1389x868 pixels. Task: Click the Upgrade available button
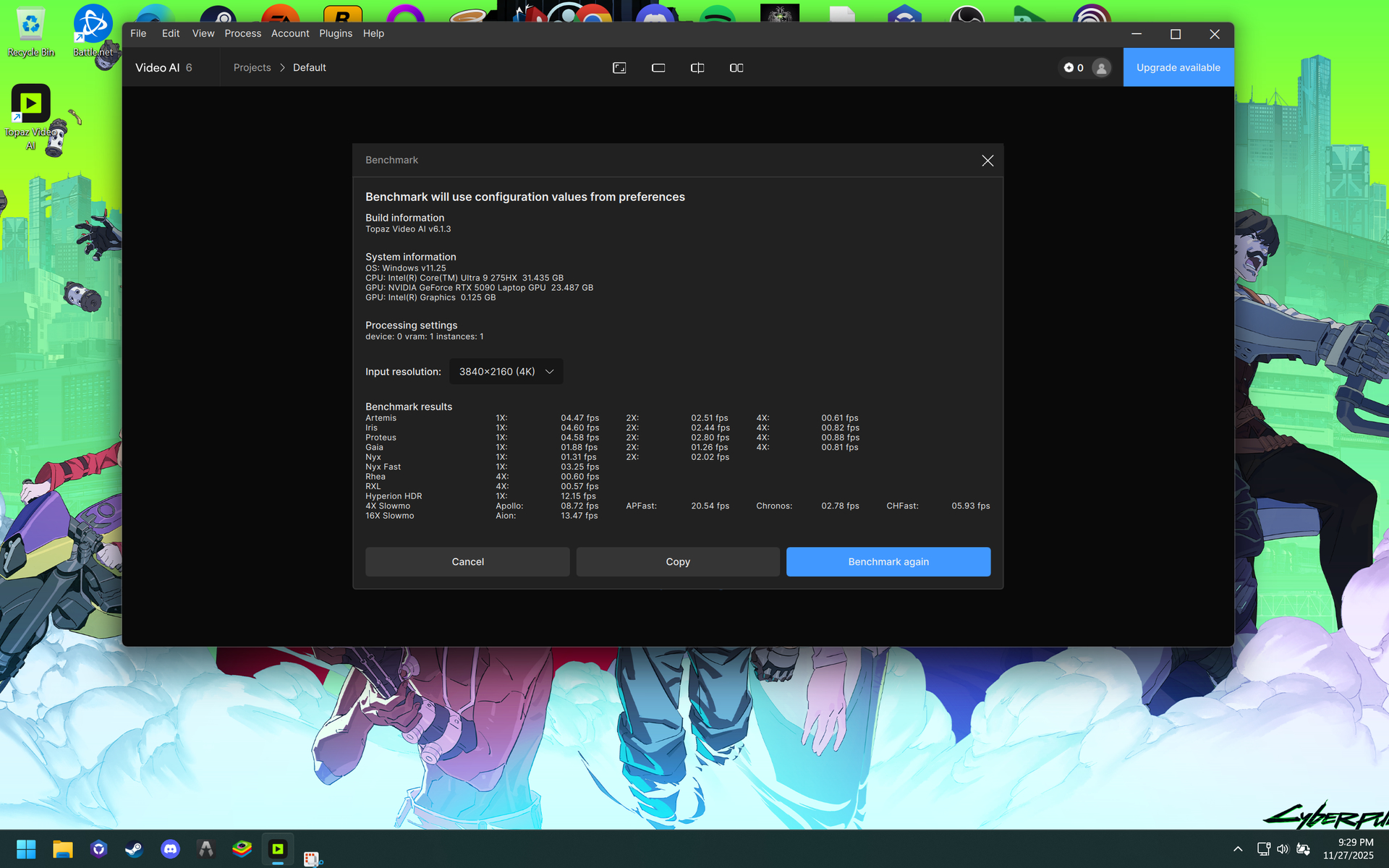click(1178, 67)
